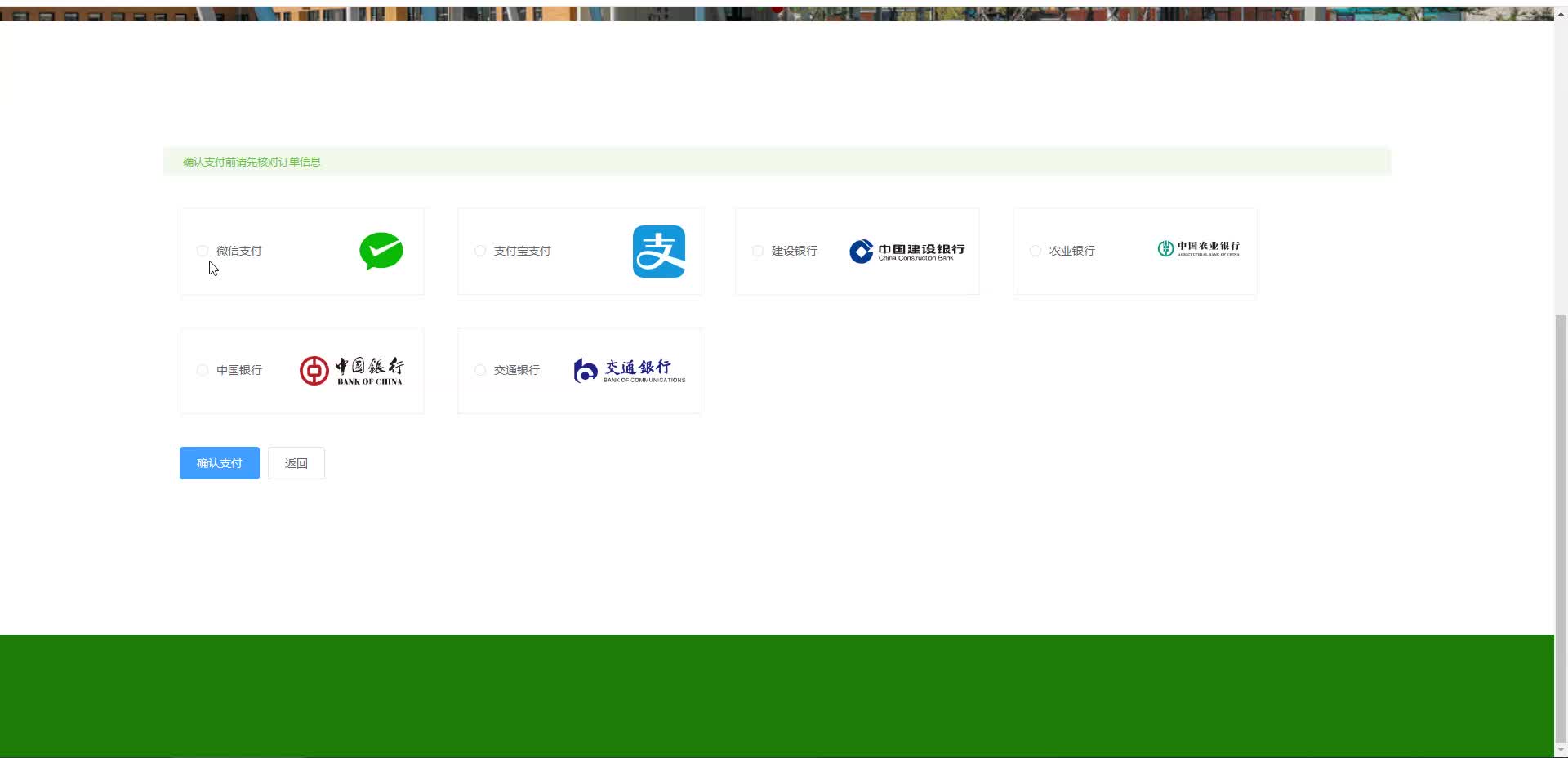1568x758 pixels.
Task: Click the Agricultural Bank of China logo
Action: tap(1199, 248)
